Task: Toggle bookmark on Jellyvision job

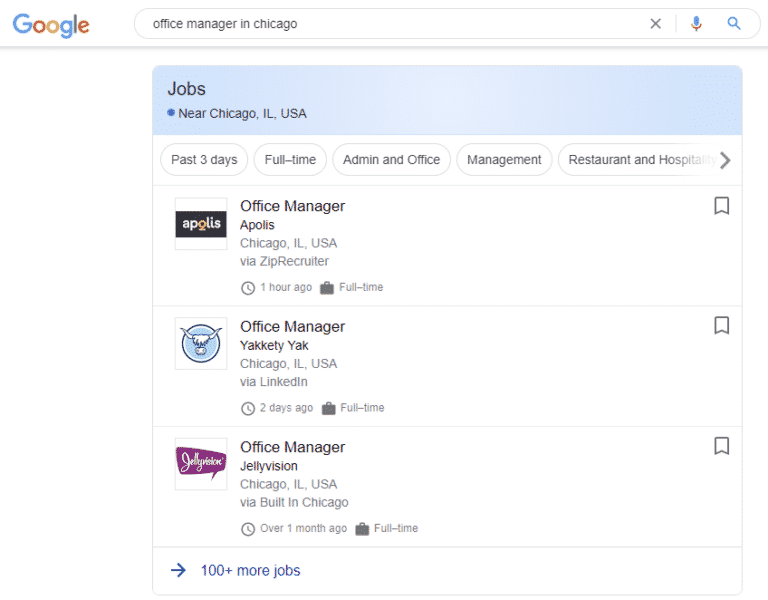Action: 721,446
